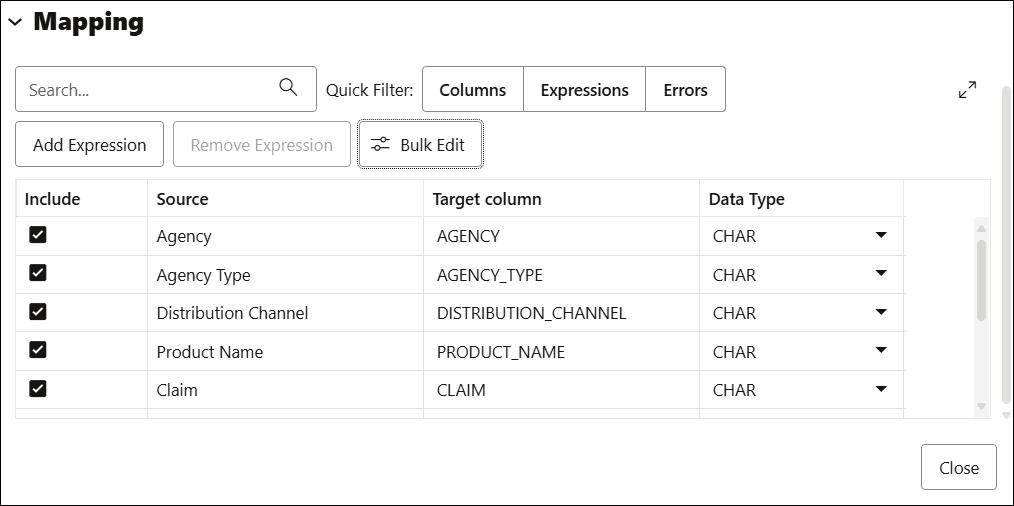Viewport: 1014px width, 506px height.
Task: Filter the mapping by Errors
Action: pos(685,90)
